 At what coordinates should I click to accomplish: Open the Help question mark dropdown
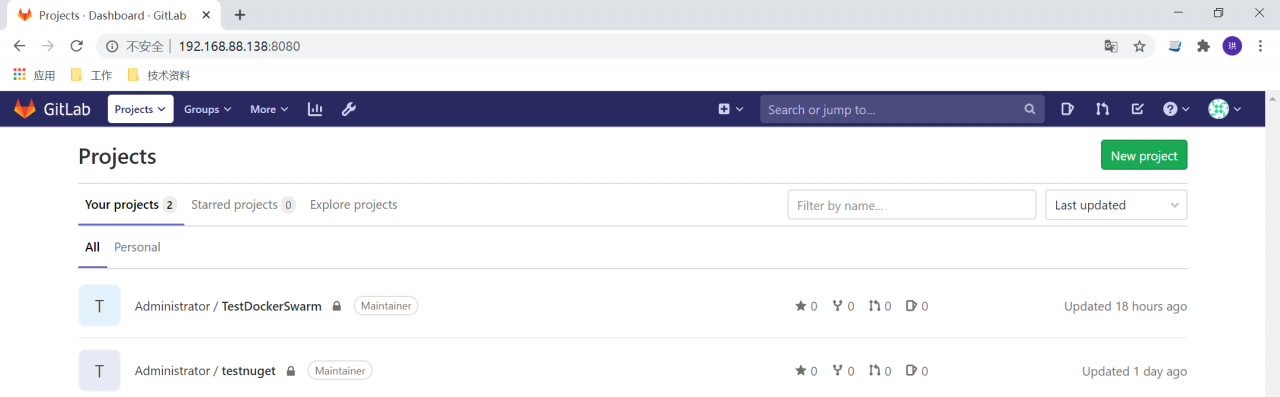coord(1176,109)
